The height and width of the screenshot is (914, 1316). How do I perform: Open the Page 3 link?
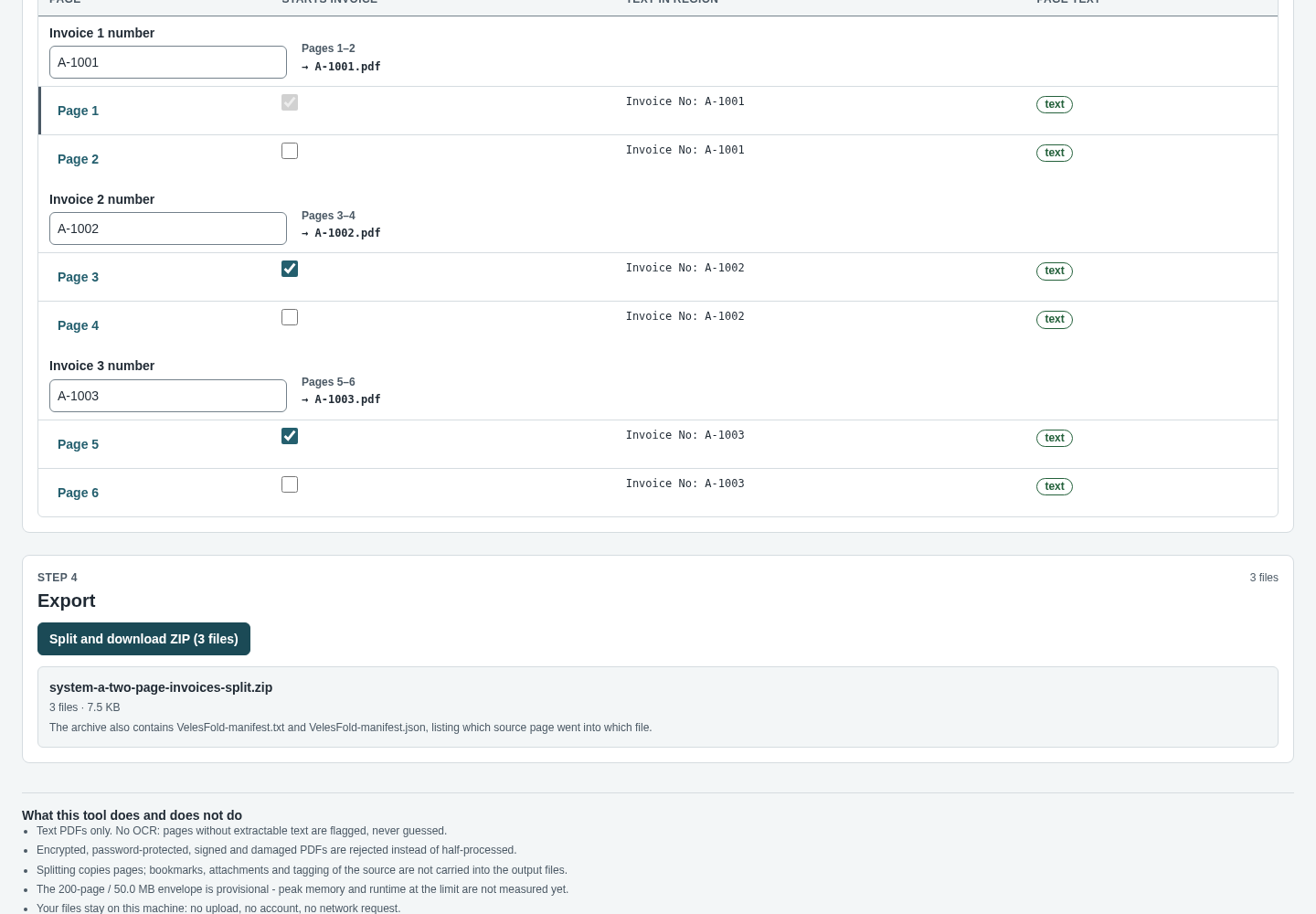click(x=78, y=277)
